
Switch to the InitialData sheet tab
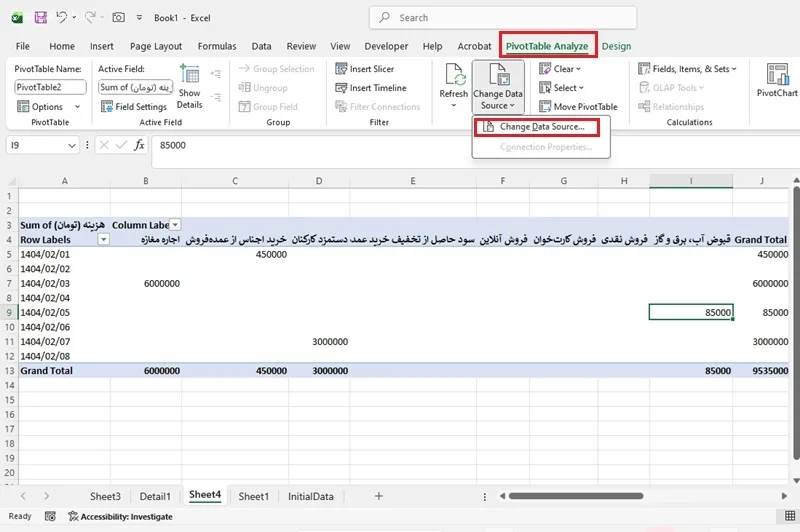[311, 496]
